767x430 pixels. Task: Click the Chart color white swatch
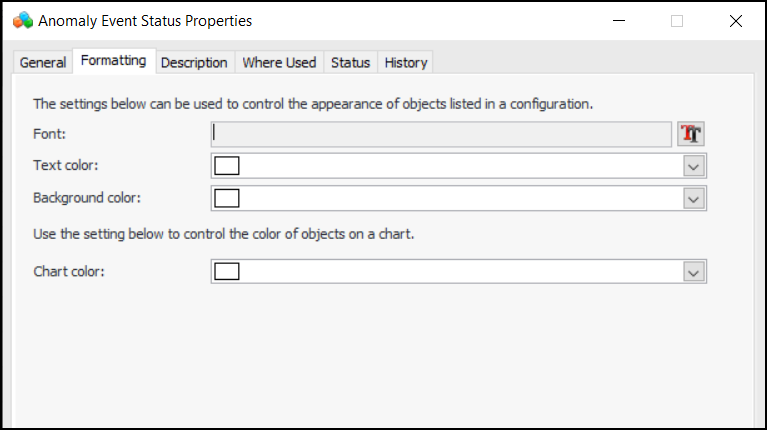[x=227, y=271]
